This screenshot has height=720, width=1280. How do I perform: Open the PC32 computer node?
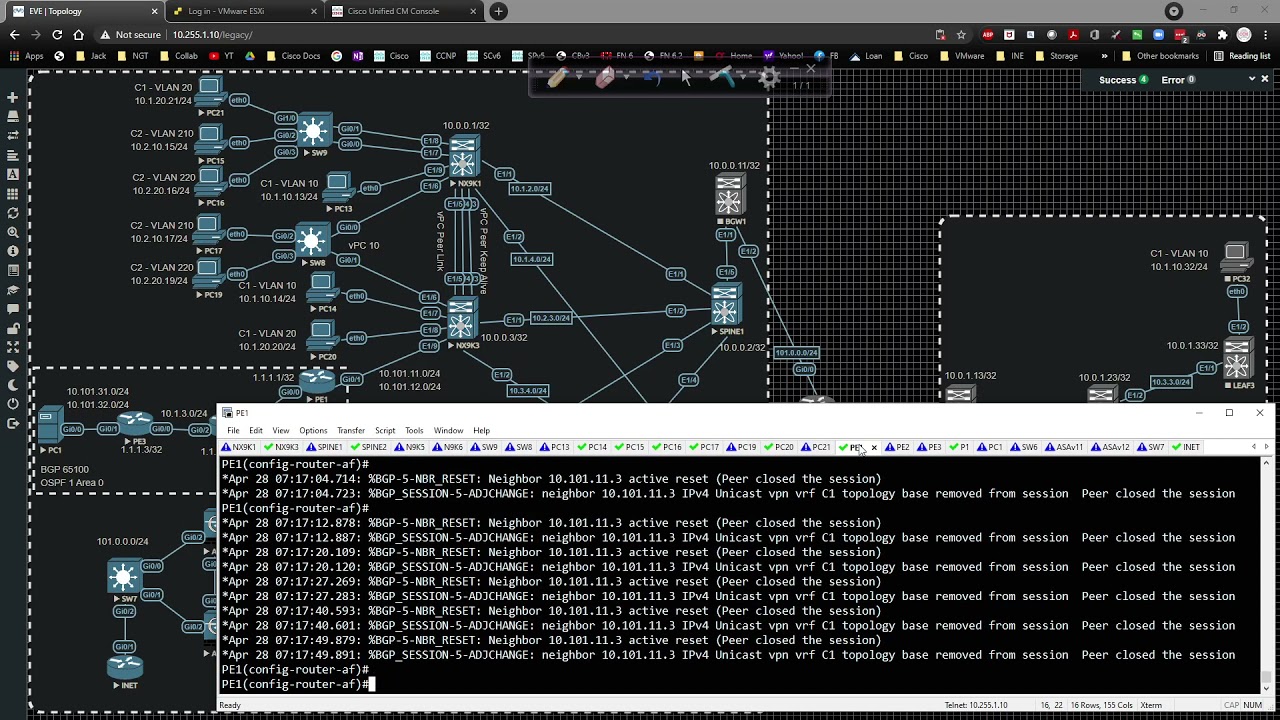1236,256
